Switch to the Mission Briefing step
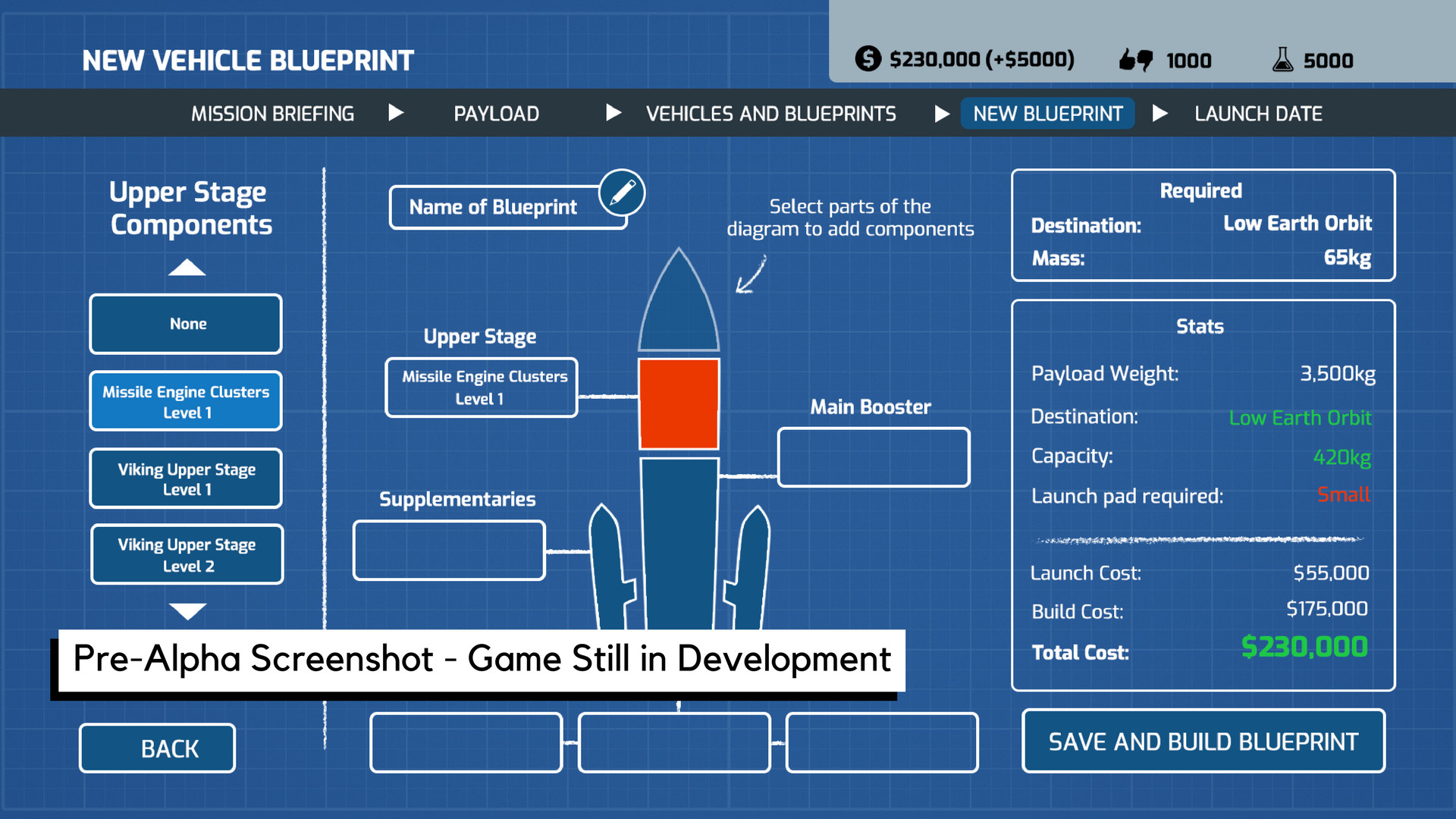Viewport: 1456px width, 819px height. 272,113
